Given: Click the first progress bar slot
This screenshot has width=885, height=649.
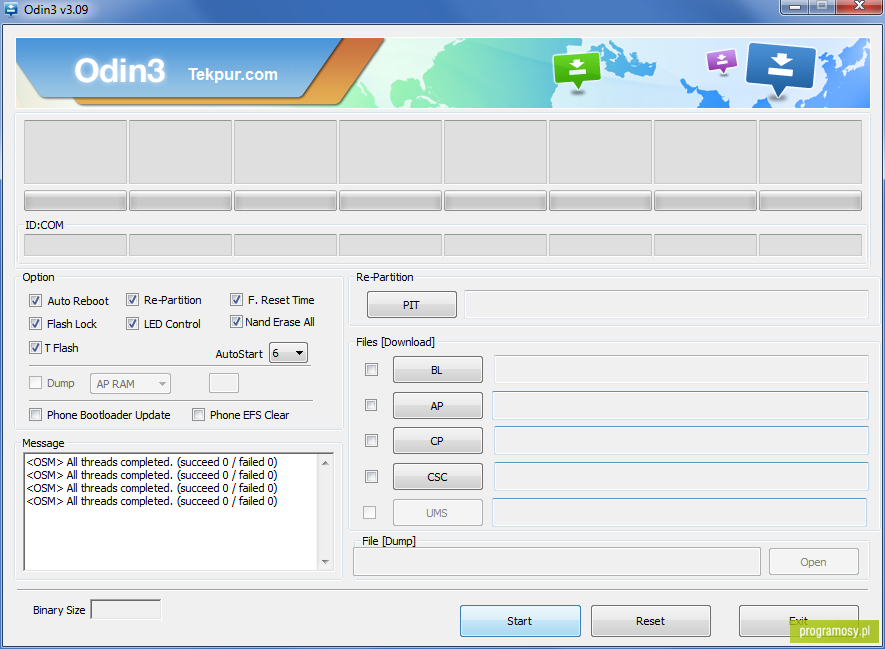Looking at the screenshot, I should point(75,200).
